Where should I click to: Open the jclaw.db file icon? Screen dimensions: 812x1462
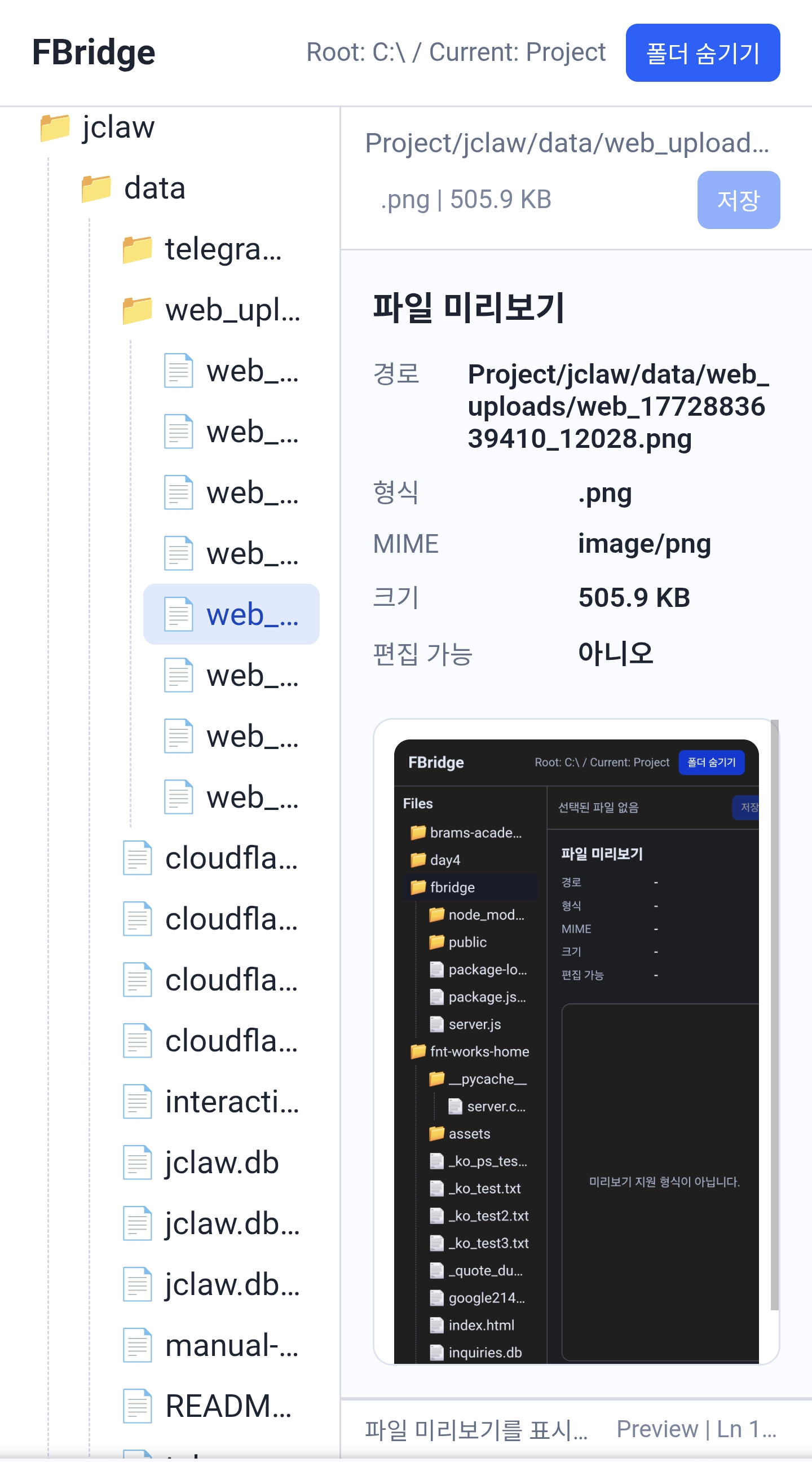(x=138, y=1163)
